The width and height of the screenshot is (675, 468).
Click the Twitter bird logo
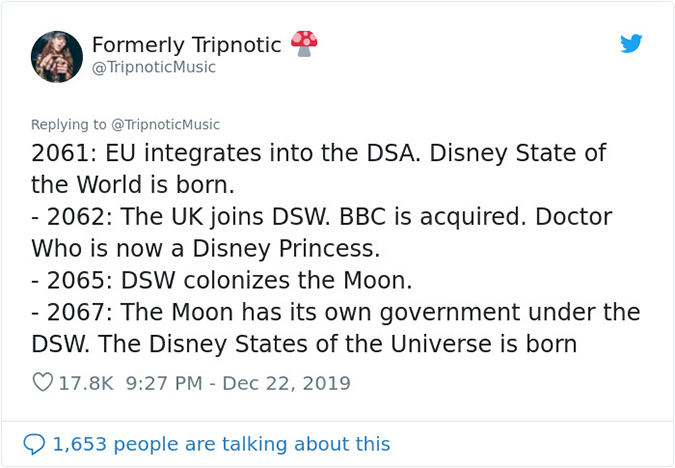tap(630, 44)
